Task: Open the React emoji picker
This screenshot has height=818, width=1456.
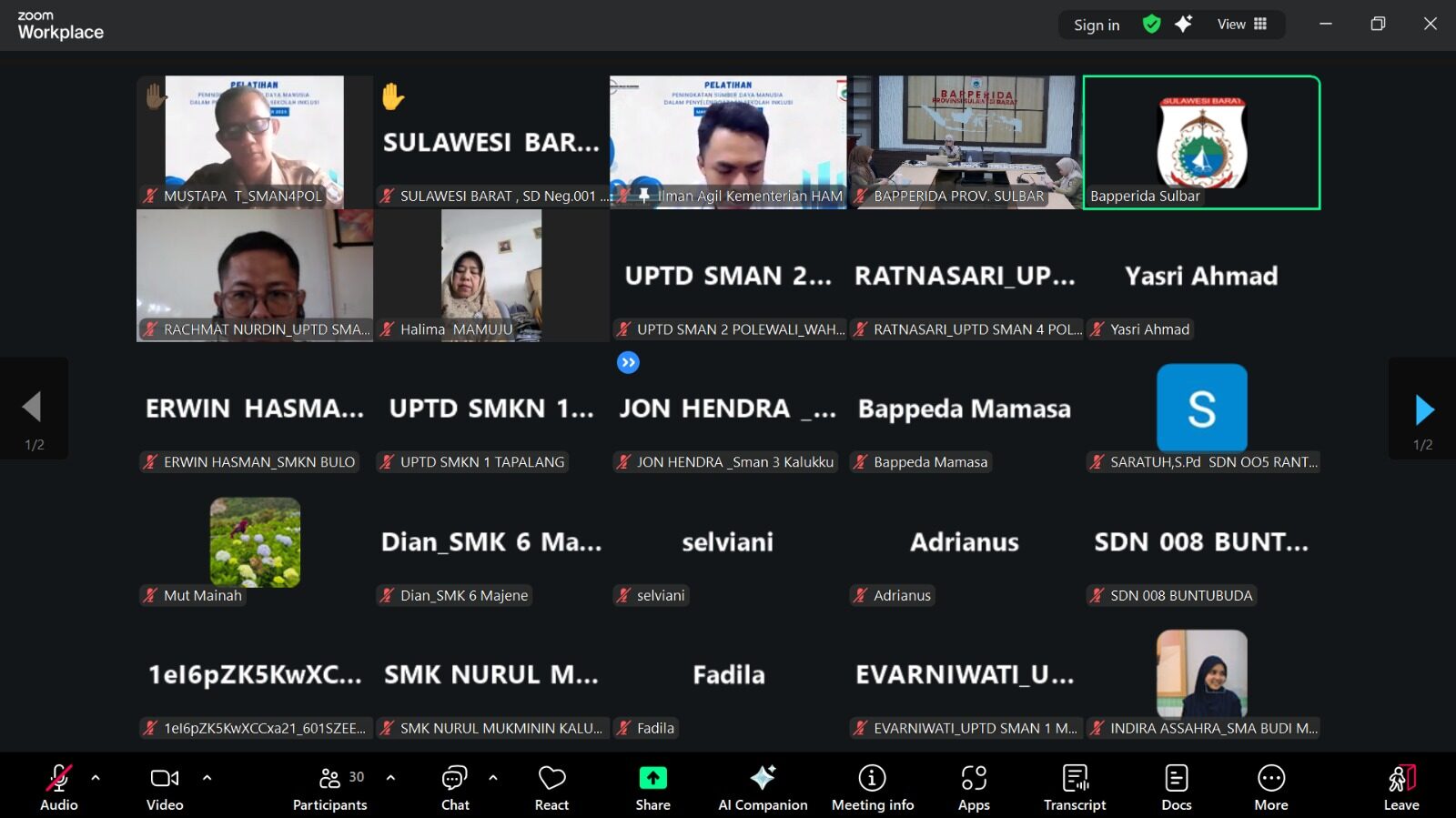Action: [x=551, y=787]
